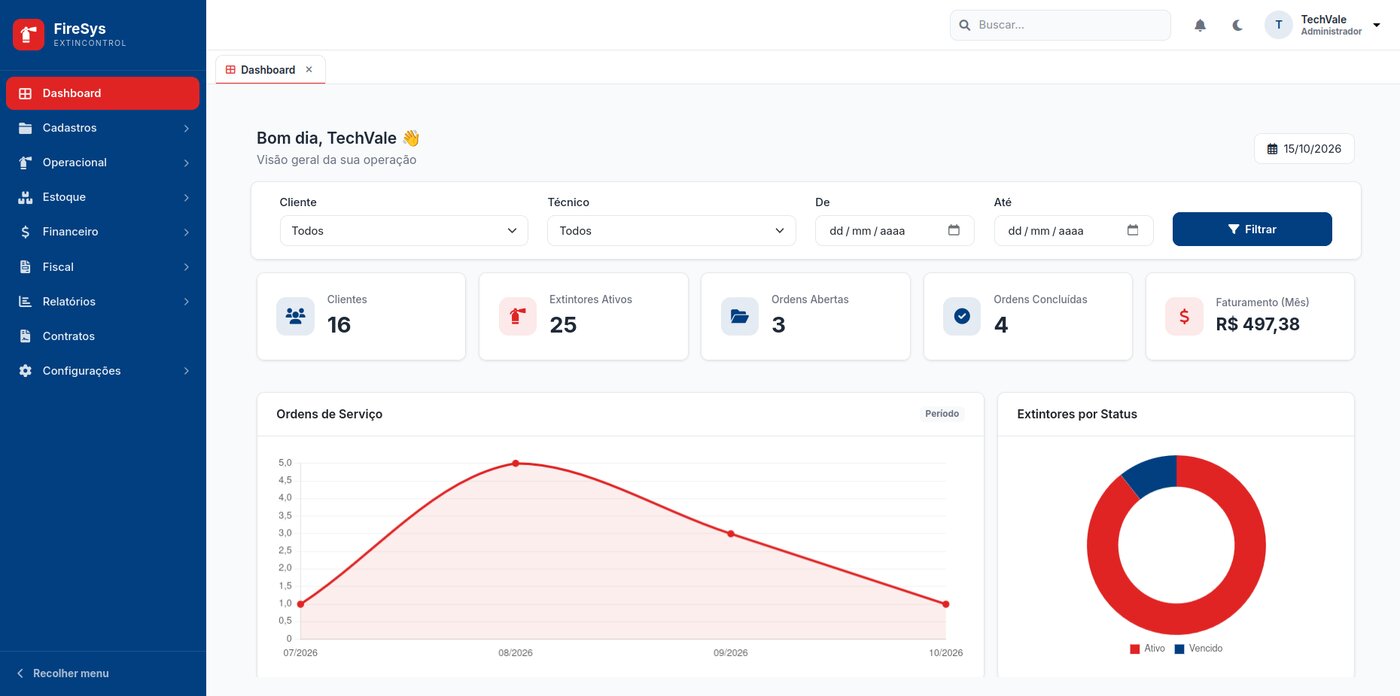
Task: Click the T user avatar
Action: [1278, 25]
